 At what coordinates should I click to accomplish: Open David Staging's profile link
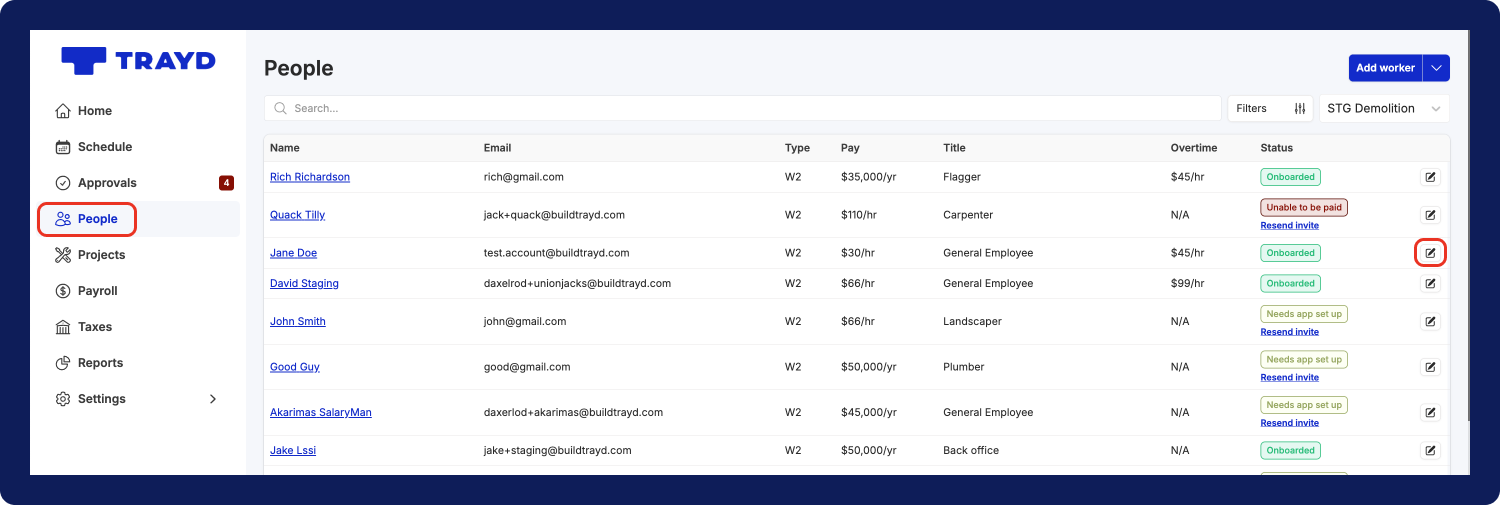coord(304,283)
